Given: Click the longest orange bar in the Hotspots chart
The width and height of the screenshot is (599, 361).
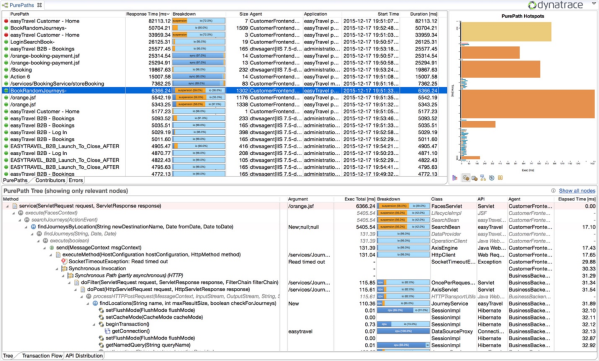Looking at the screenshot, I should [x=528, y=104].
